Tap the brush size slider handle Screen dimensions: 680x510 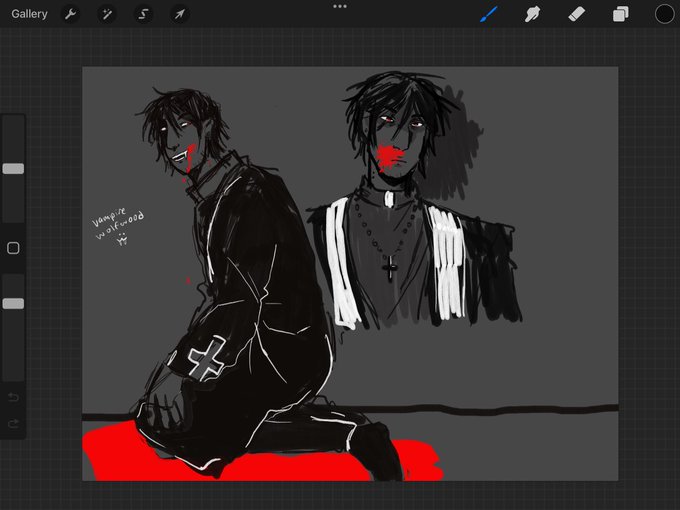point(13,169)
